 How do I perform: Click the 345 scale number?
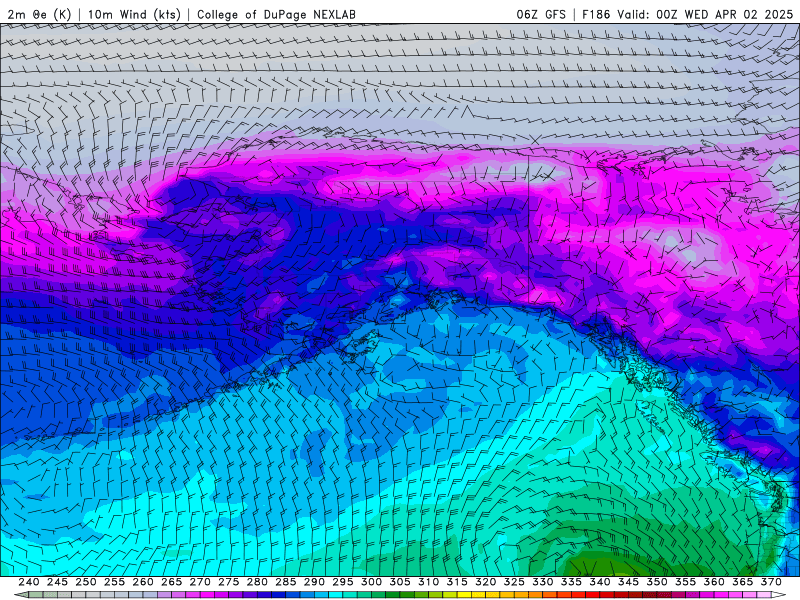click(x=629, y=582)
